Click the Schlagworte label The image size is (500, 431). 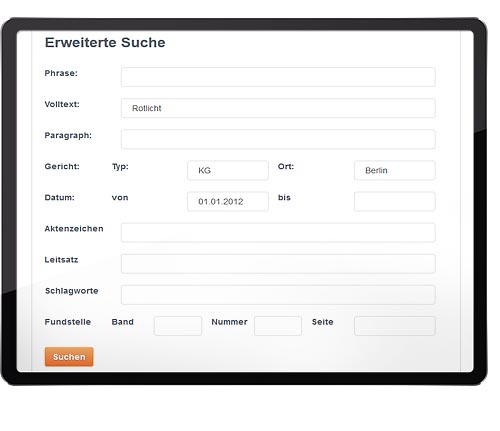(72, 291)
